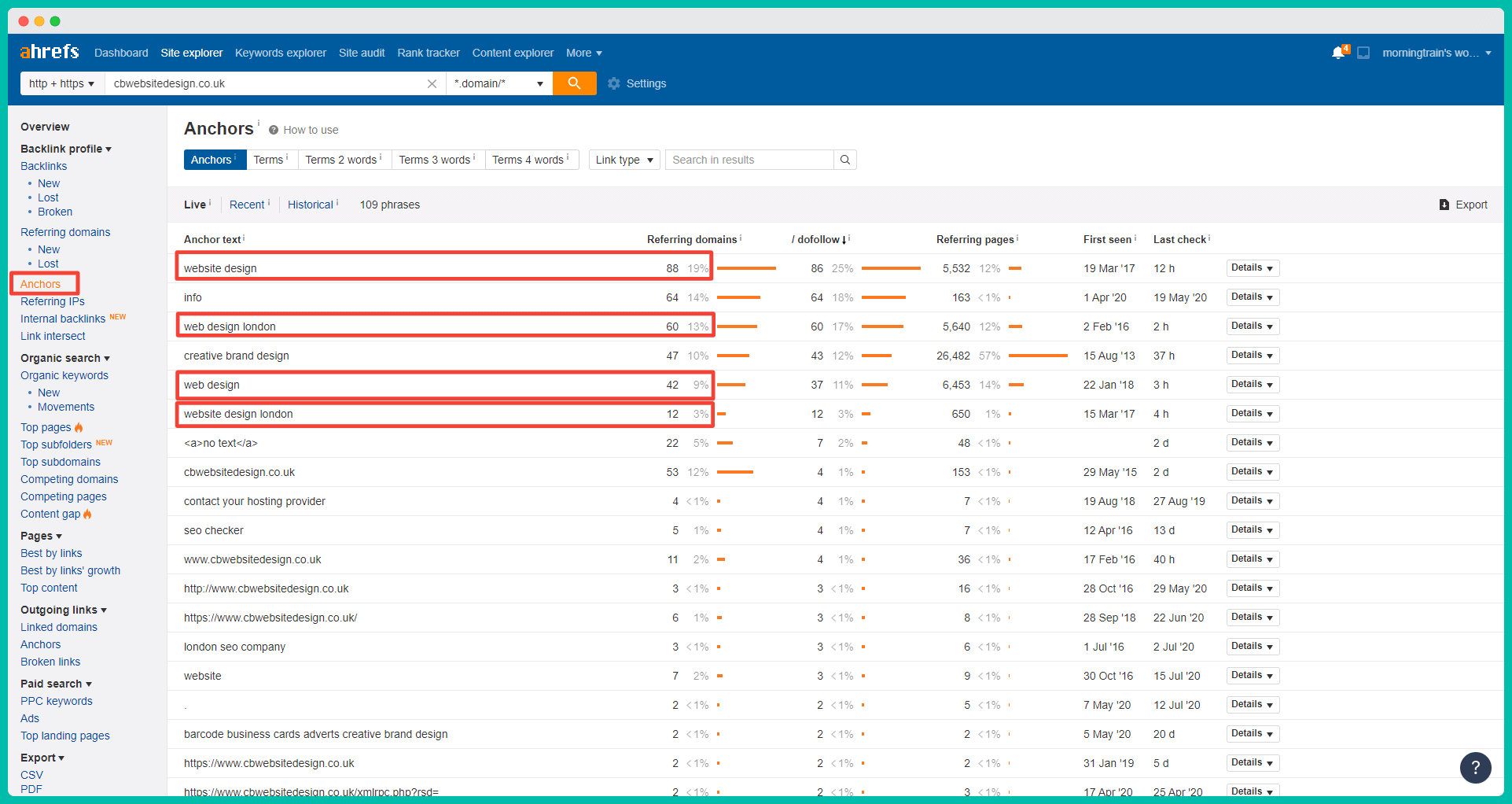This screenshot has width=1512, height=804.
Task: Click the How to use link
Action: (311, 130)
